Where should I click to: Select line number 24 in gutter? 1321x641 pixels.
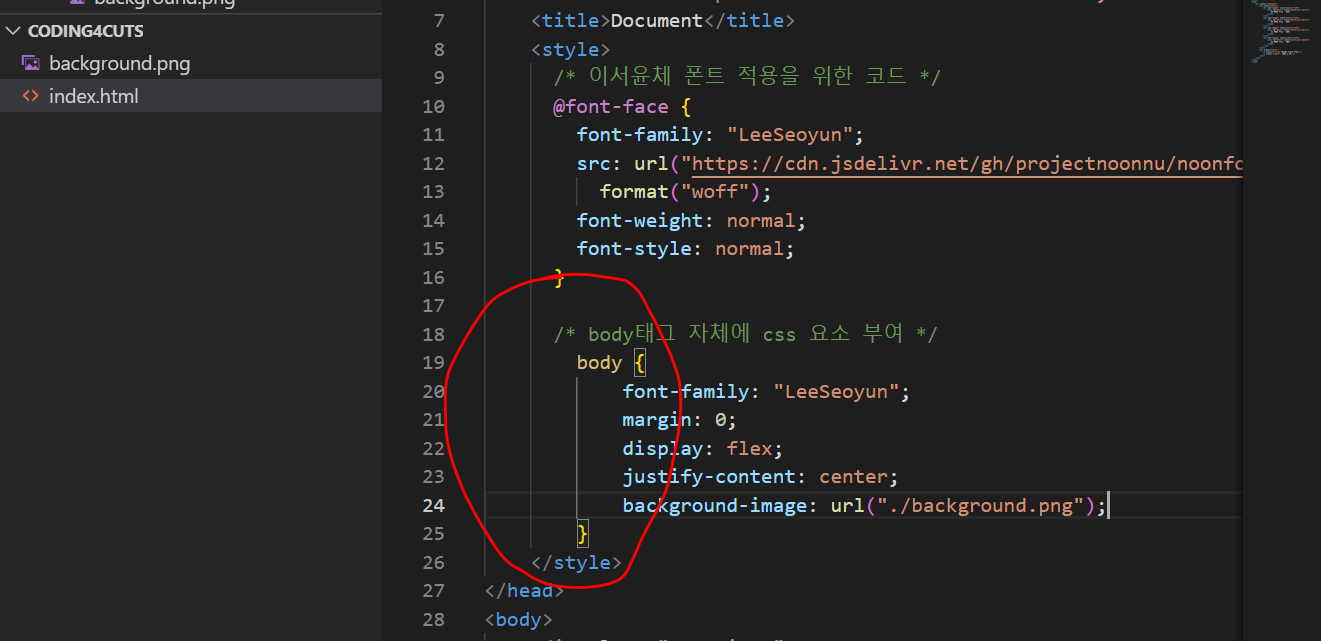(x=434, y=505)
